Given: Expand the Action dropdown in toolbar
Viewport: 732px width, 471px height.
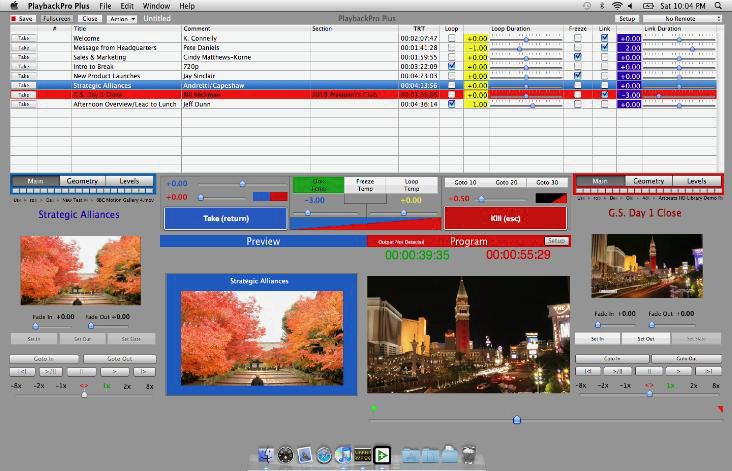Looking at the screenshot, I should [122, 18].
